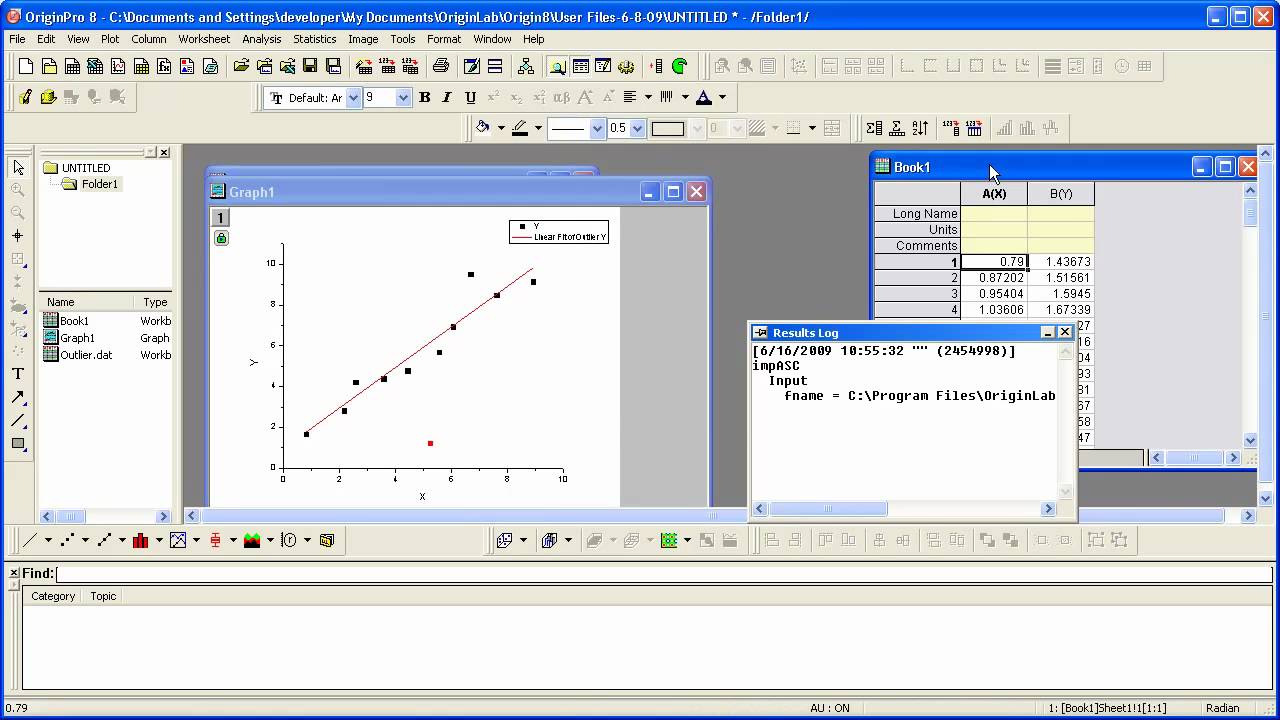
Task: Open the font color dropdown arrow
Action: click(x=722, y=97)
